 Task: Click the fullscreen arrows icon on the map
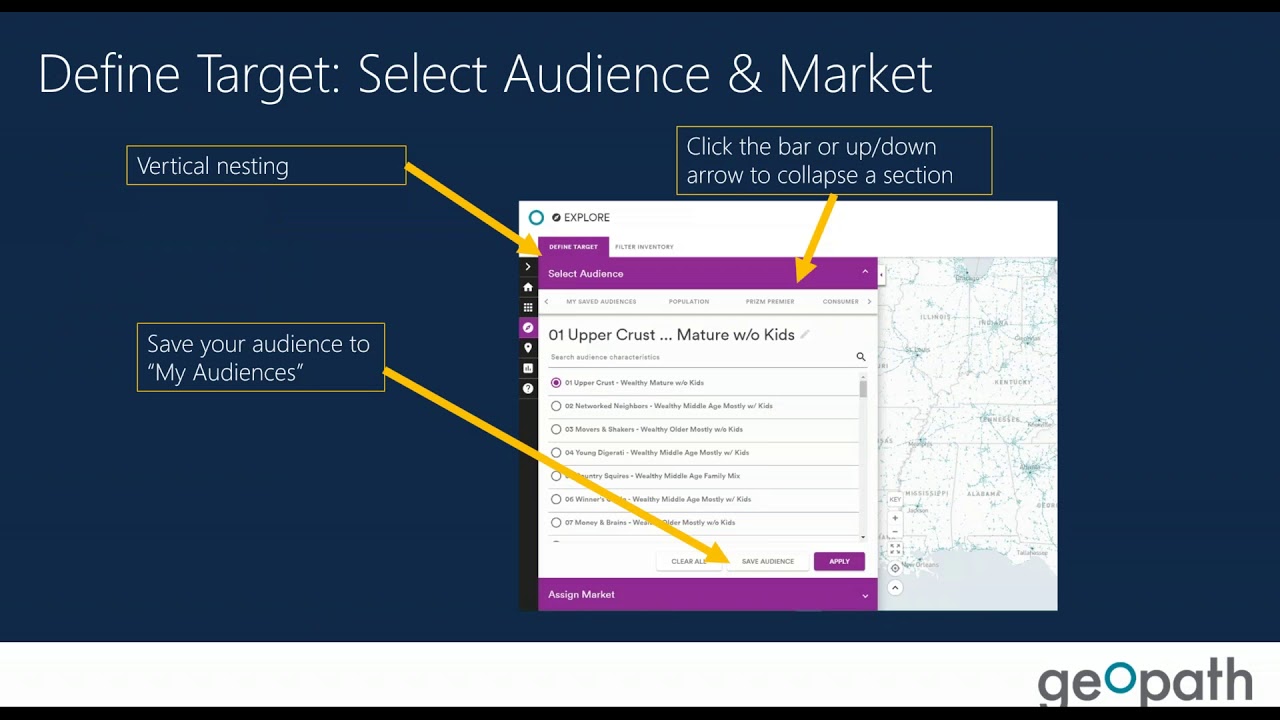(x=893, y=548)
